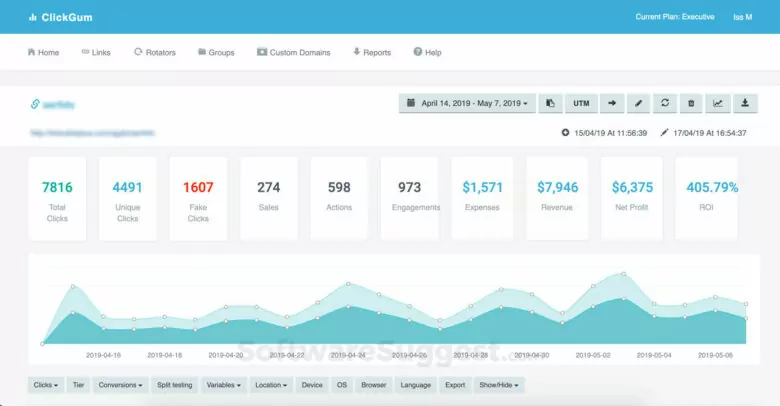Click the Export button
Screen dimensions: 780x406
tap(455, 385)
